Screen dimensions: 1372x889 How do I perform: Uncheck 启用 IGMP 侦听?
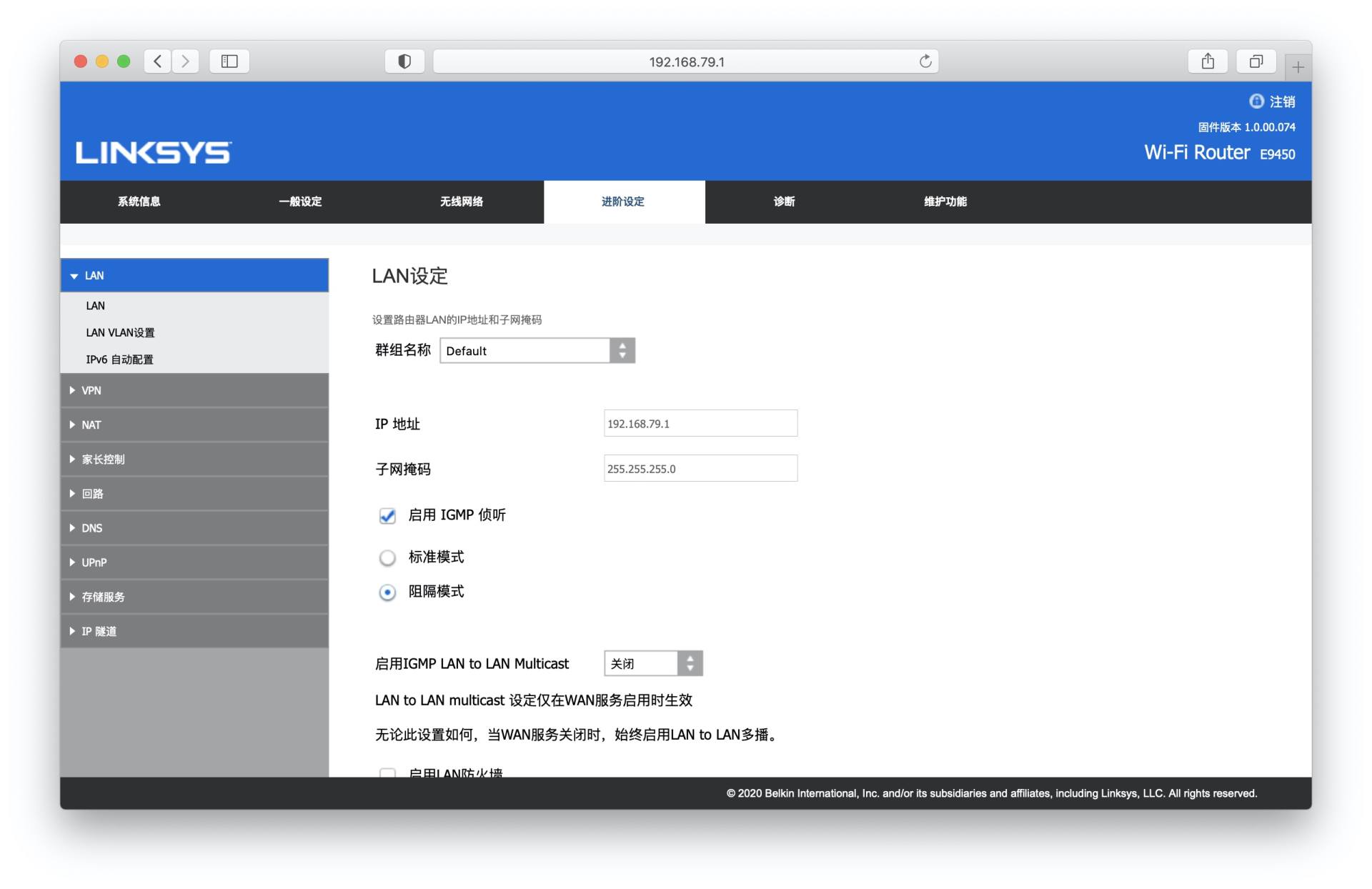coord(388,516)
